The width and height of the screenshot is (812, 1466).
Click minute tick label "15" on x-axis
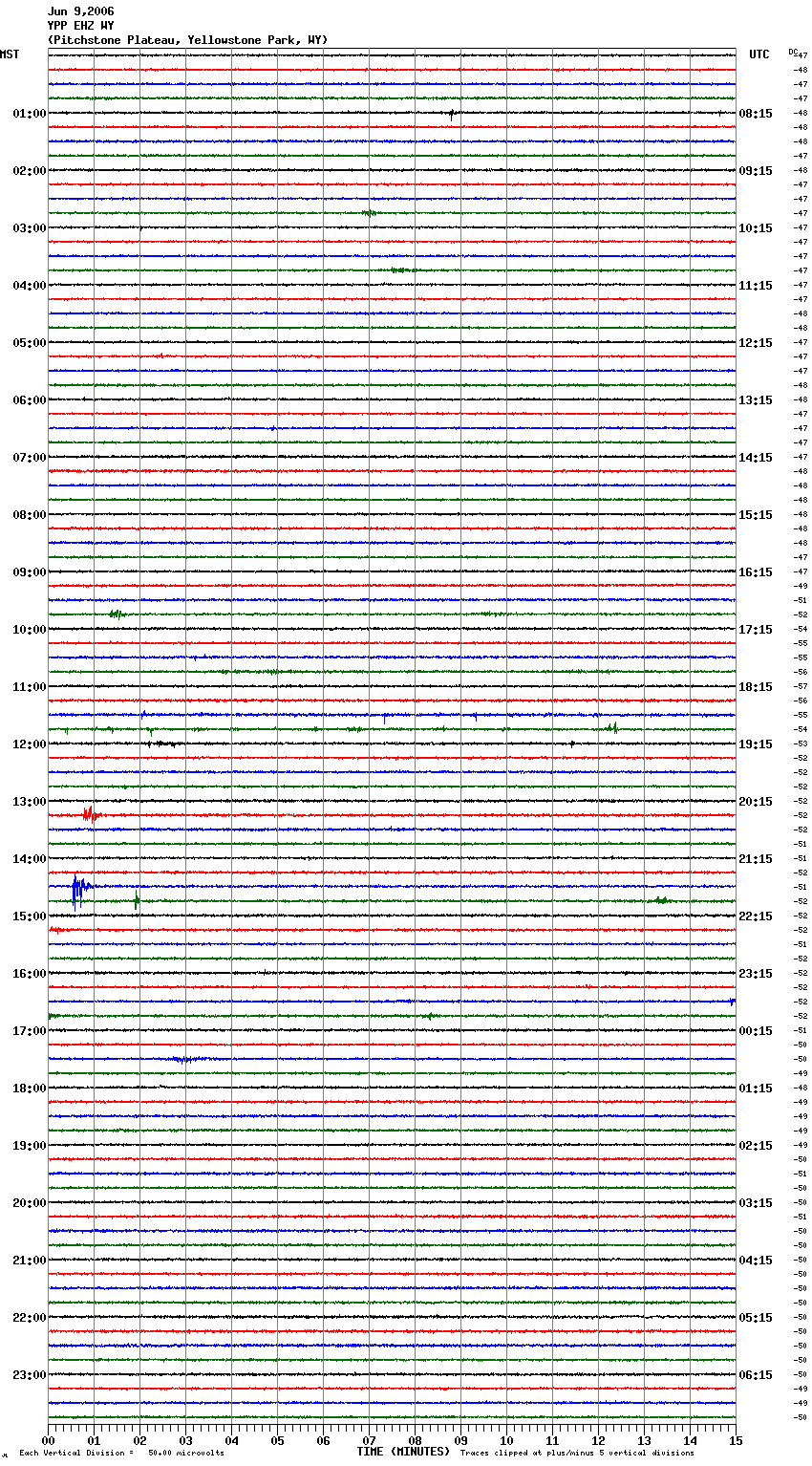click(x=736, y=1440)
